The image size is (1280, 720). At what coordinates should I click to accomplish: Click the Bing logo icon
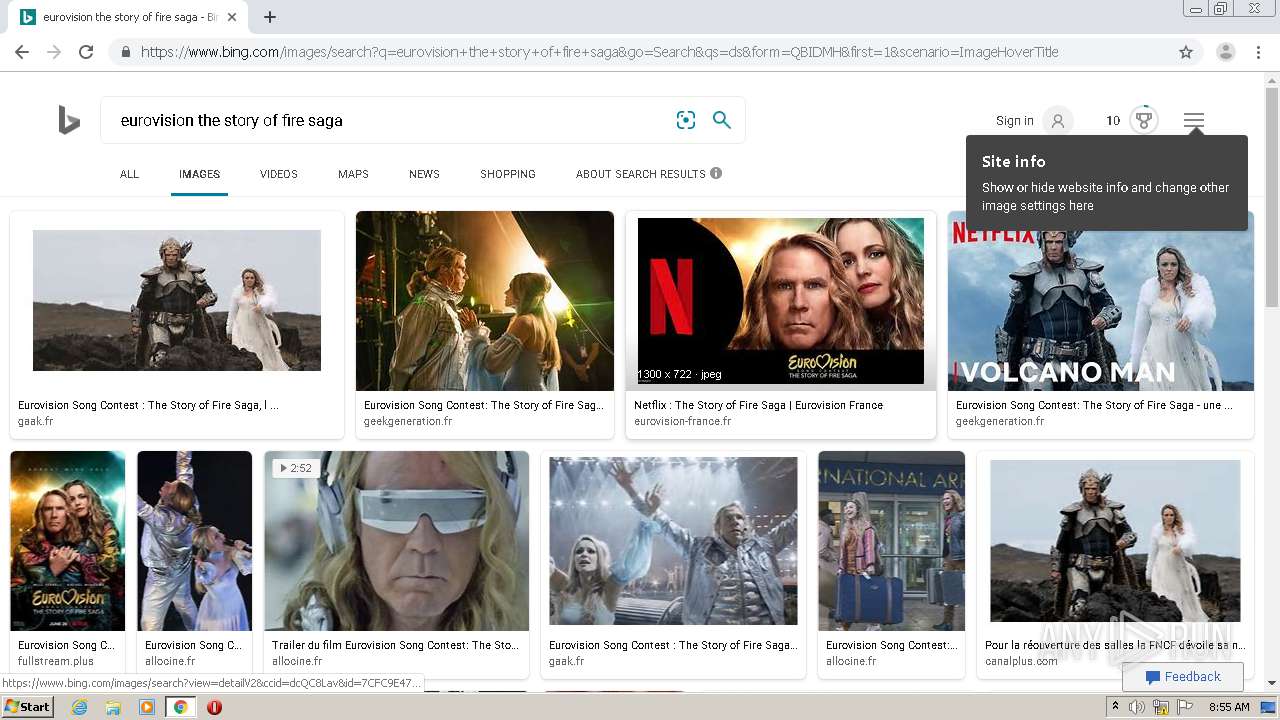69,121
